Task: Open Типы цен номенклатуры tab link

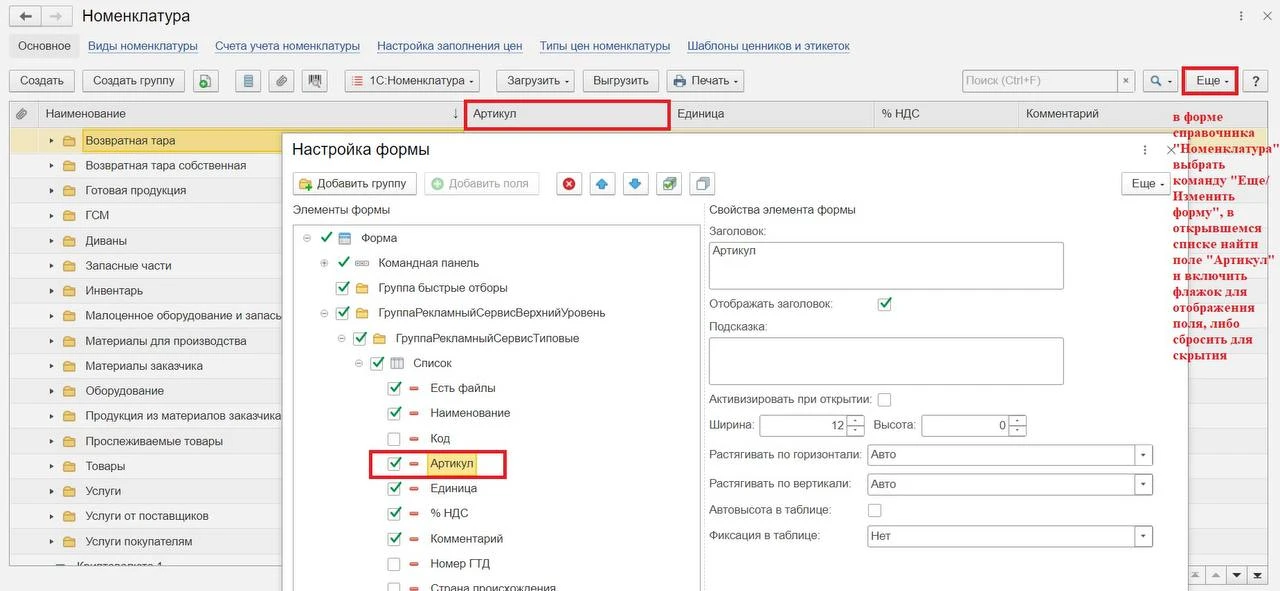Action: pyautogui.click(x=605, y=46)
